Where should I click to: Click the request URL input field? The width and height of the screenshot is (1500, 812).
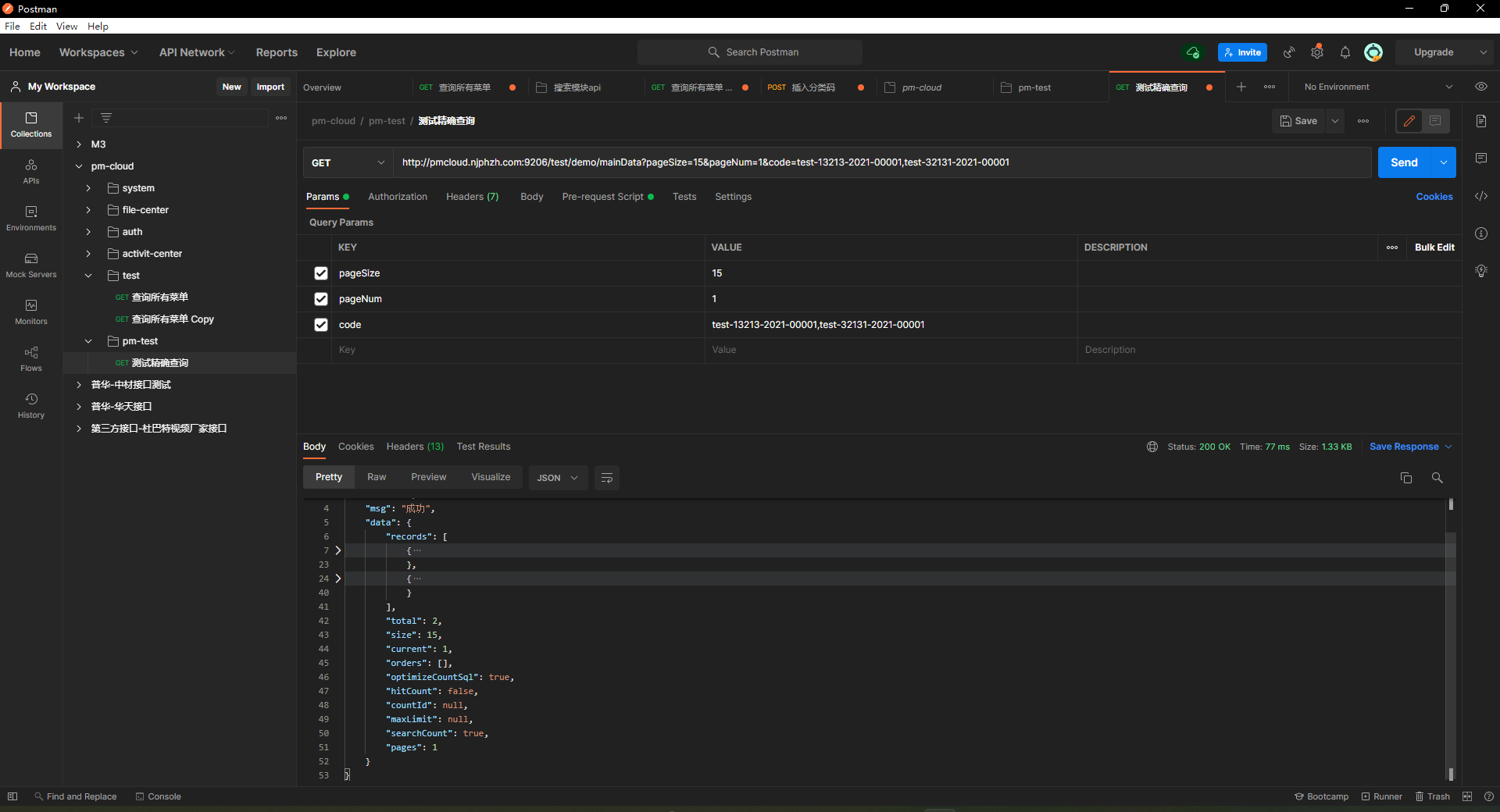882,162
